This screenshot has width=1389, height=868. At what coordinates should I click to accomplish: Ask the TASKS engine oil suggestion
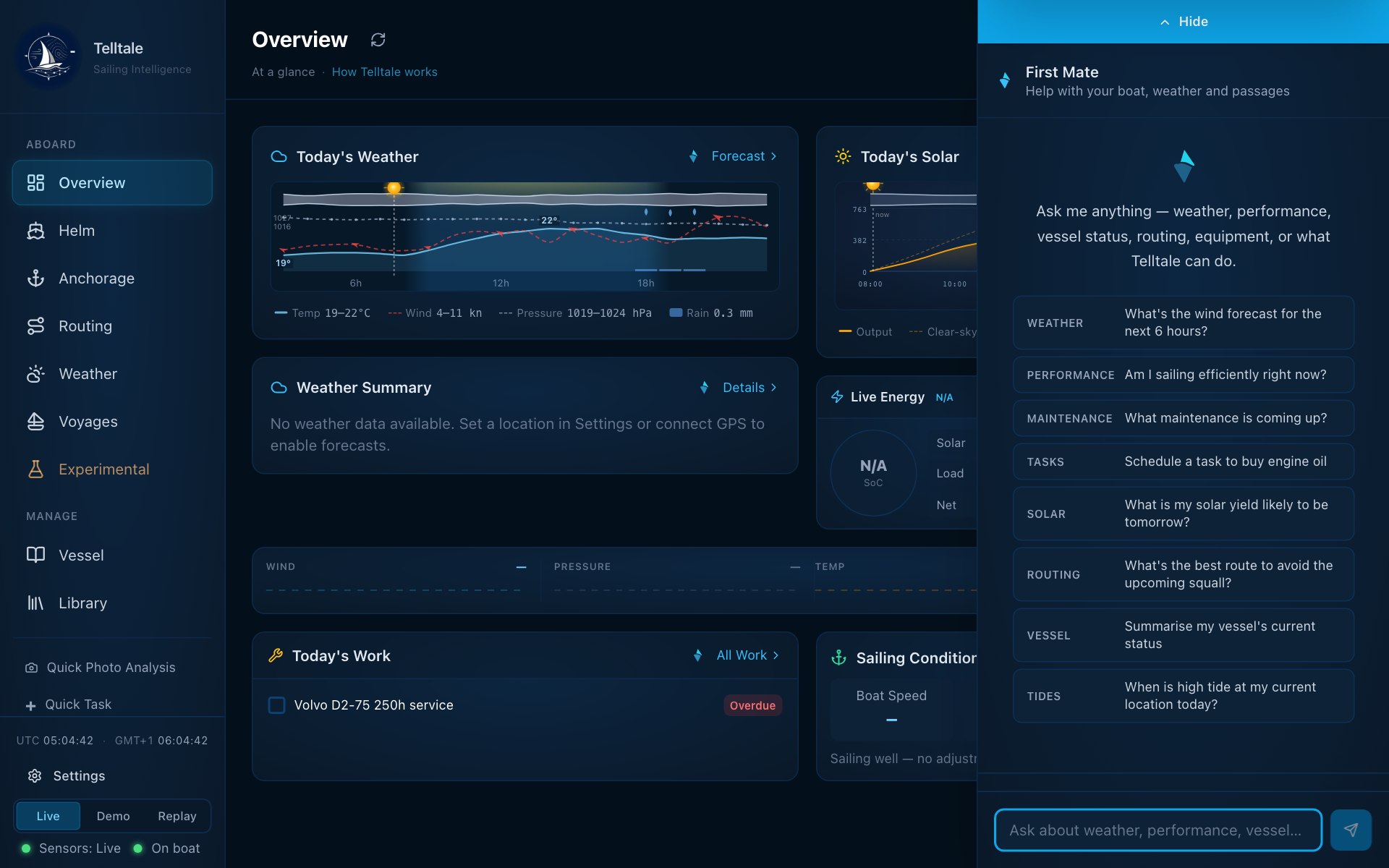click(1183, 461)
